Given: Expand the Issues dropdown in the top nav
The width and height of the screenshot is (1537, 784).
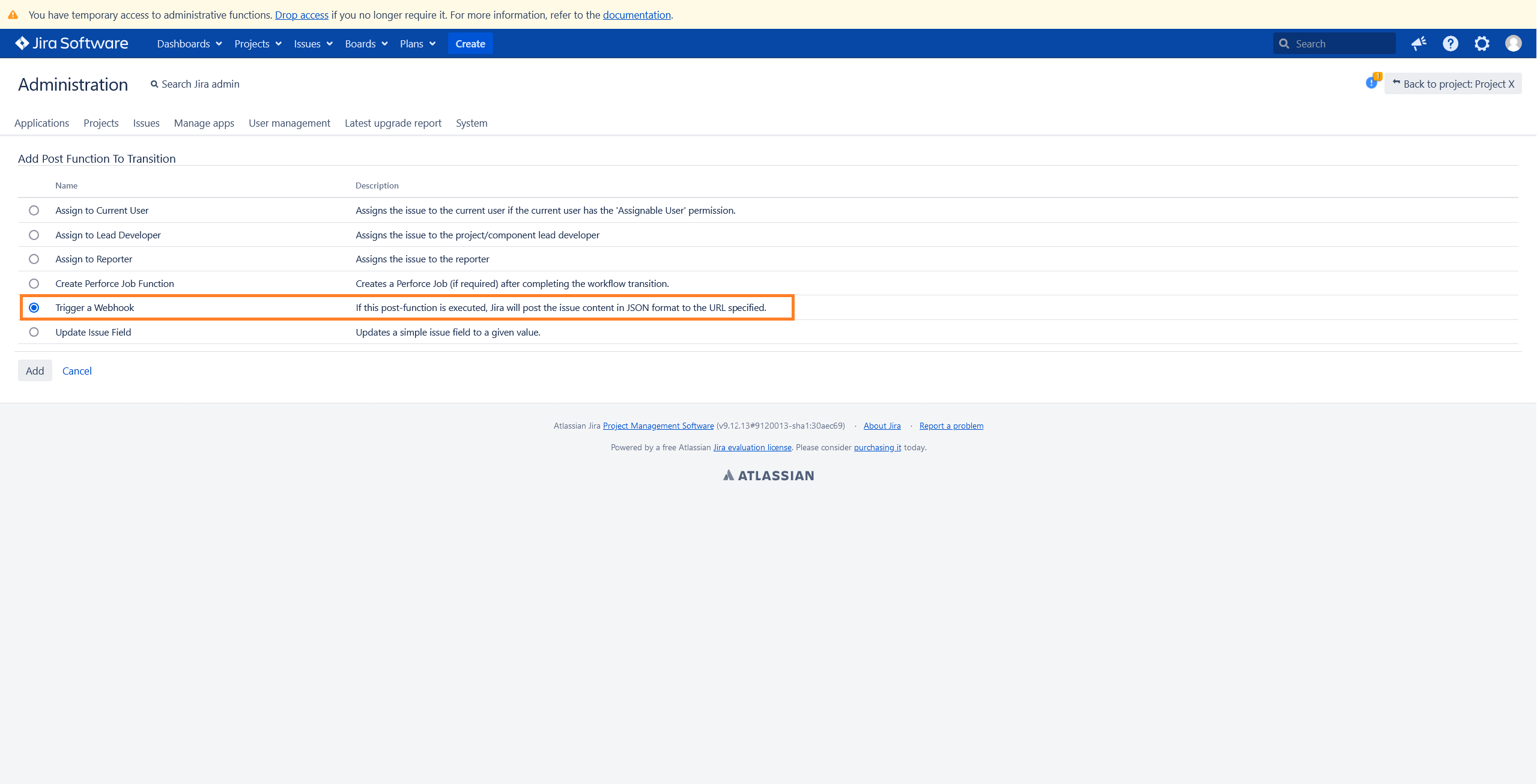Looking at the screenshot, I should pos(313,44).
